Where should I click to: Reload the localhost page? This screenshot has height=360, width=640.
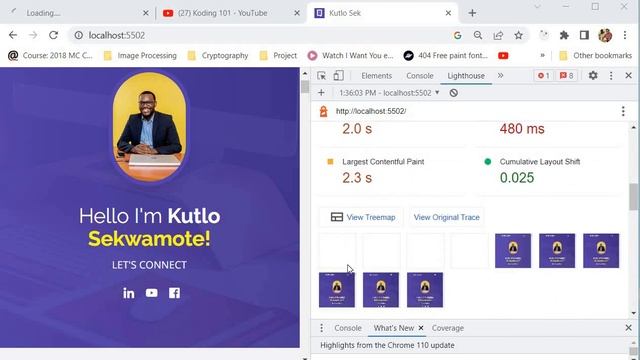(53, 36)
